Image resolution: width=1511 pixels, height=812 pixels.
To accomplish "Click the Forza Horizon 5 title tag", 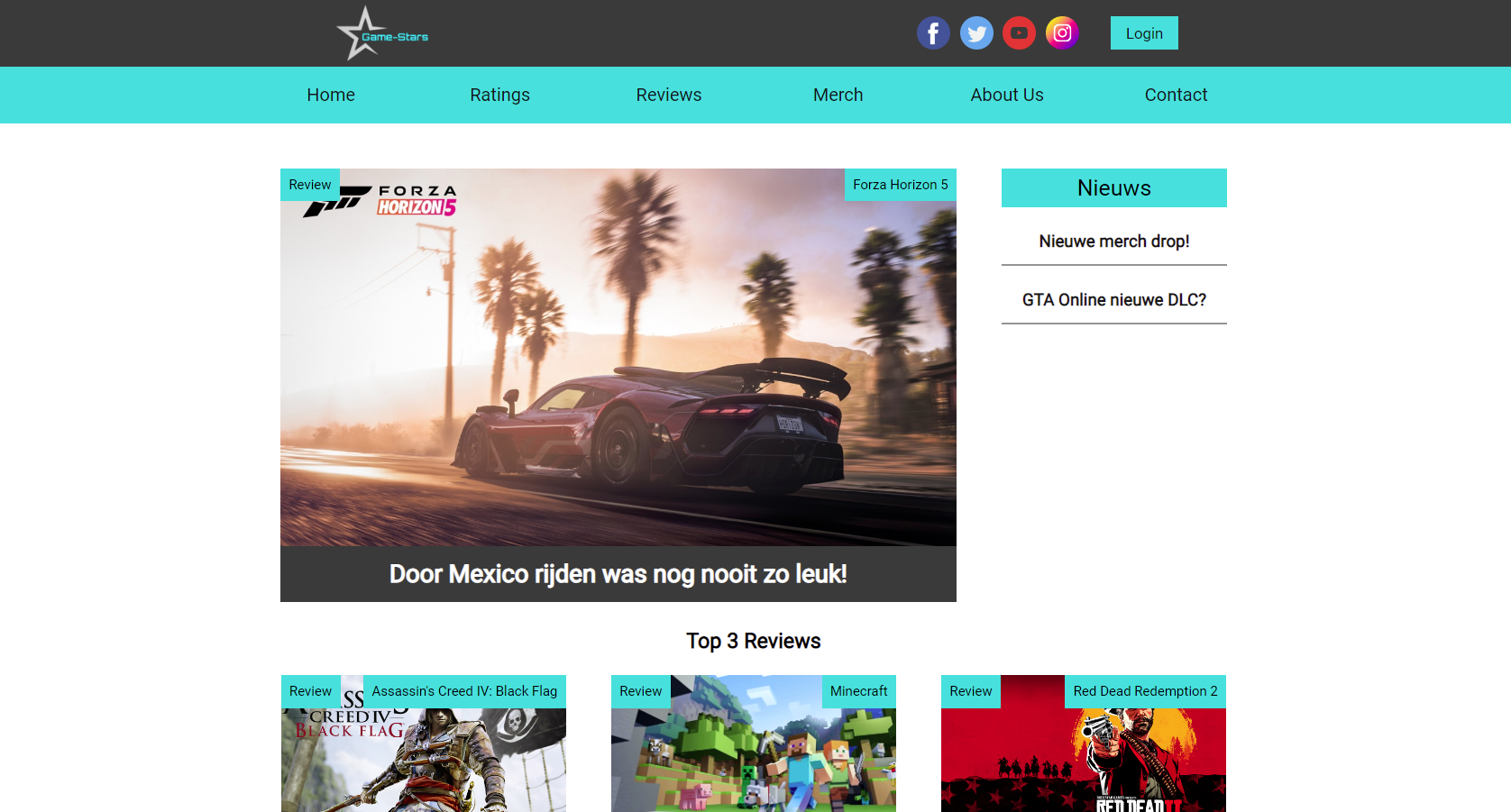I will [x=901, y=185].
